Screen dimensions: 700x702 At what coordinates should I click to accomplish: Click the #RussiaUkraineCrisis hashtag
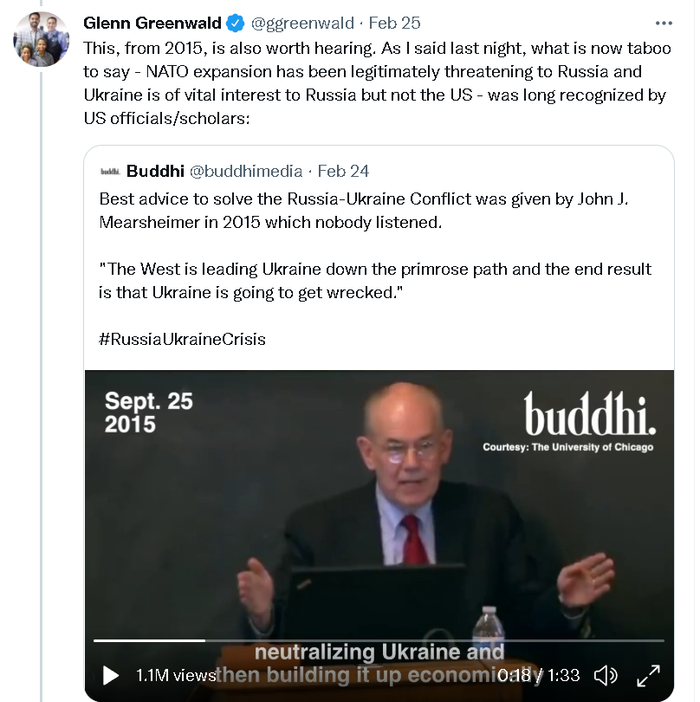pyautogui.click(x=182, y=339)
